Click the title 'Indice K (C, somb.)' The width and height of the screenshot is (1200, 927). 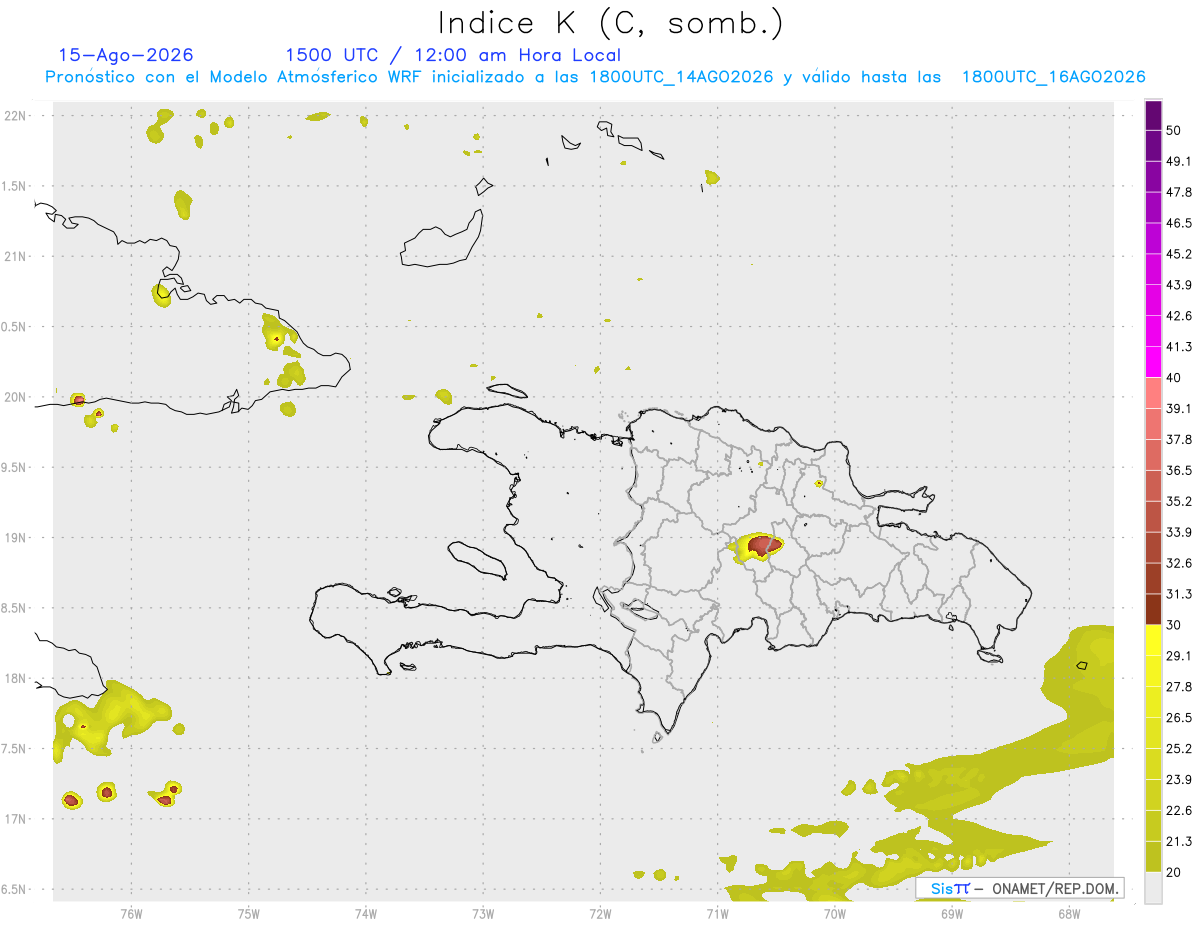pos(612,23)
